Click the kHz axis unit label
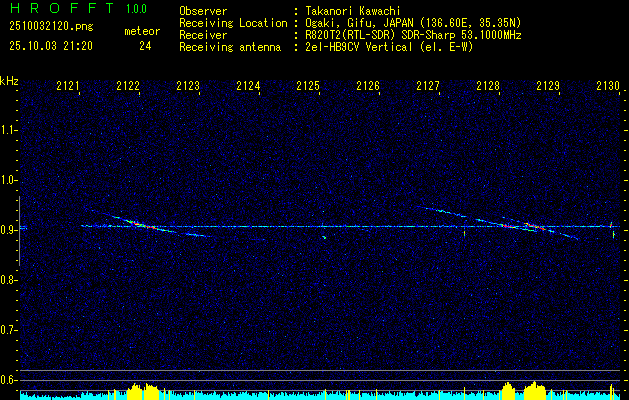The image size is (629, 400). click(x=9, y=81)
